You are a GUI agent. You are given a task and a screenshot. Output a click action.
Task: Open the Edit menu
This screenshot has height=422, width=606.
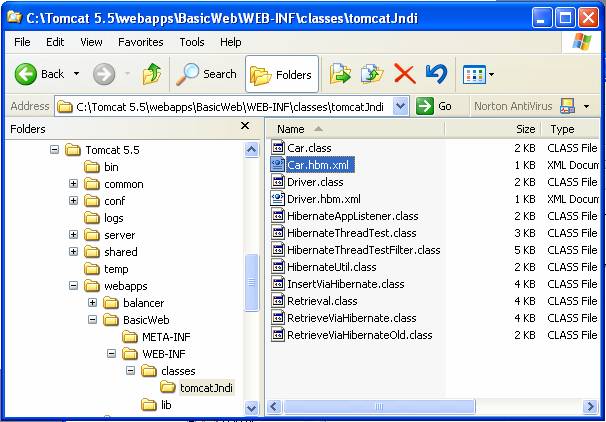(x=55, y=42)
